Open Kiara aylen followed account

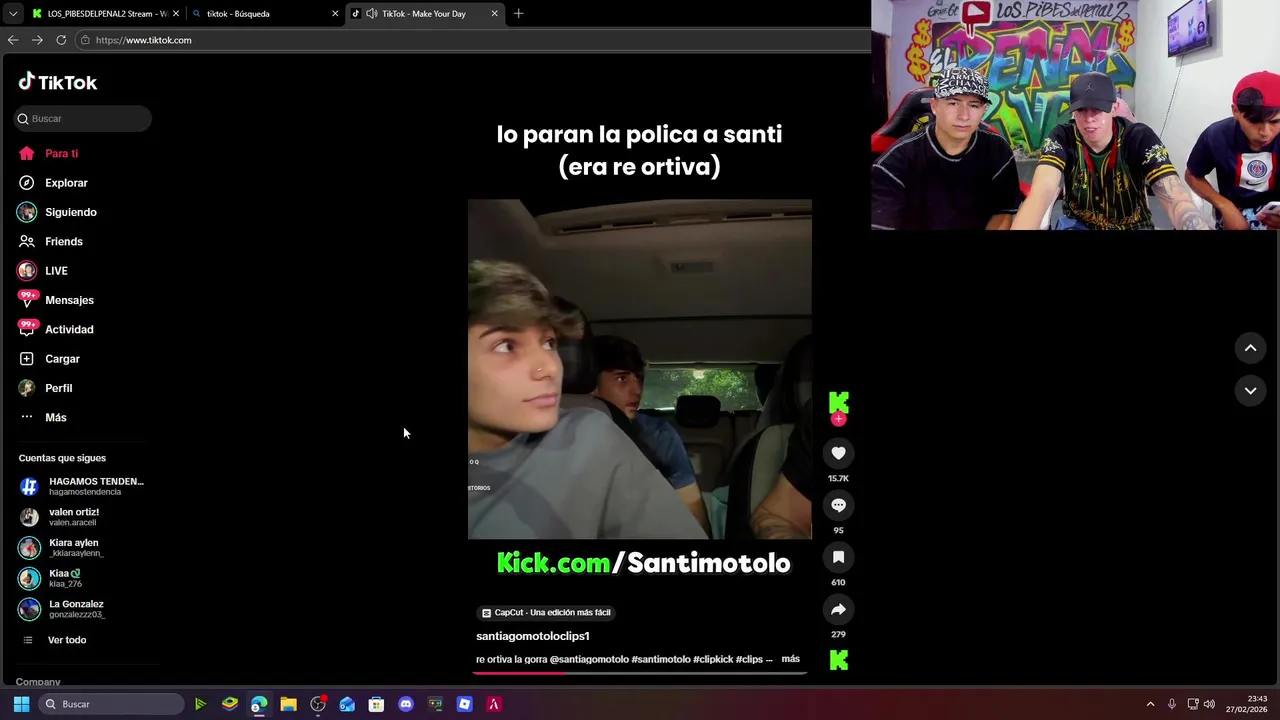click(x=82, y=547)
